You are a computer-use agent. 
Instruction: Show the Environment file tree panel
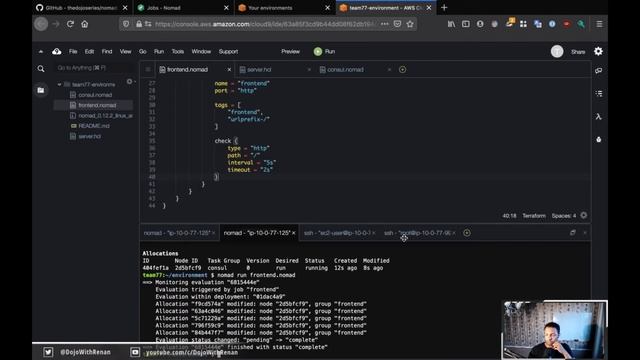(x=41, y=90)
